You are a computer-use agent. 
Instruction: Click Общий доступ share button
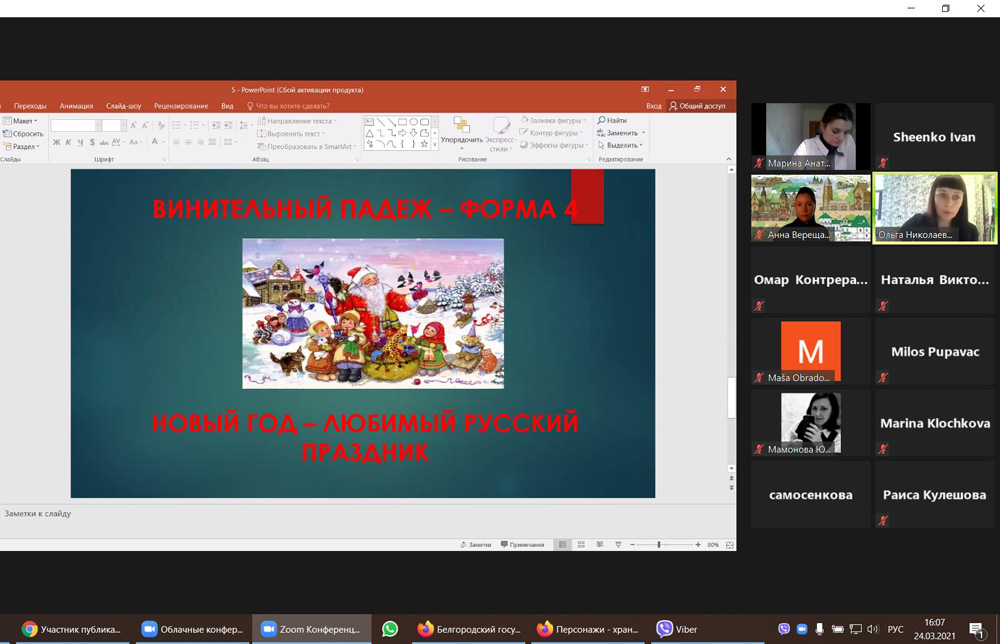697,106
